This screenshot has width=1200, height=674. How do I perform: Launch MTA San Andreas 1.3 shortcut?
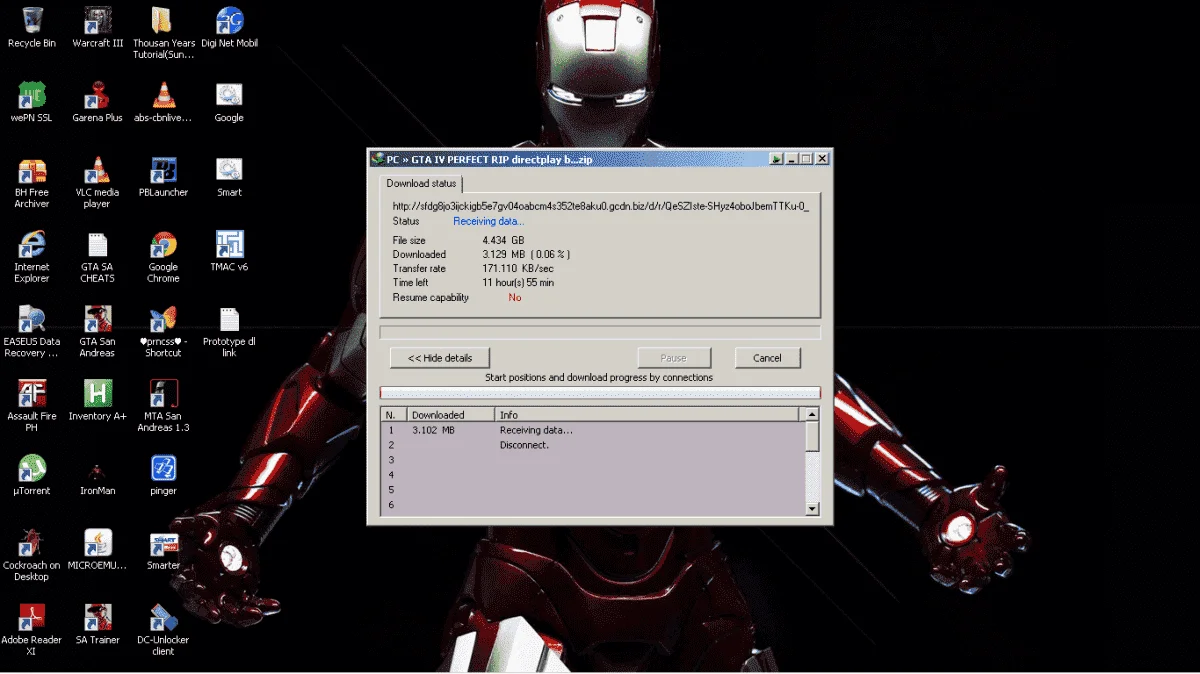pos(163,405)
